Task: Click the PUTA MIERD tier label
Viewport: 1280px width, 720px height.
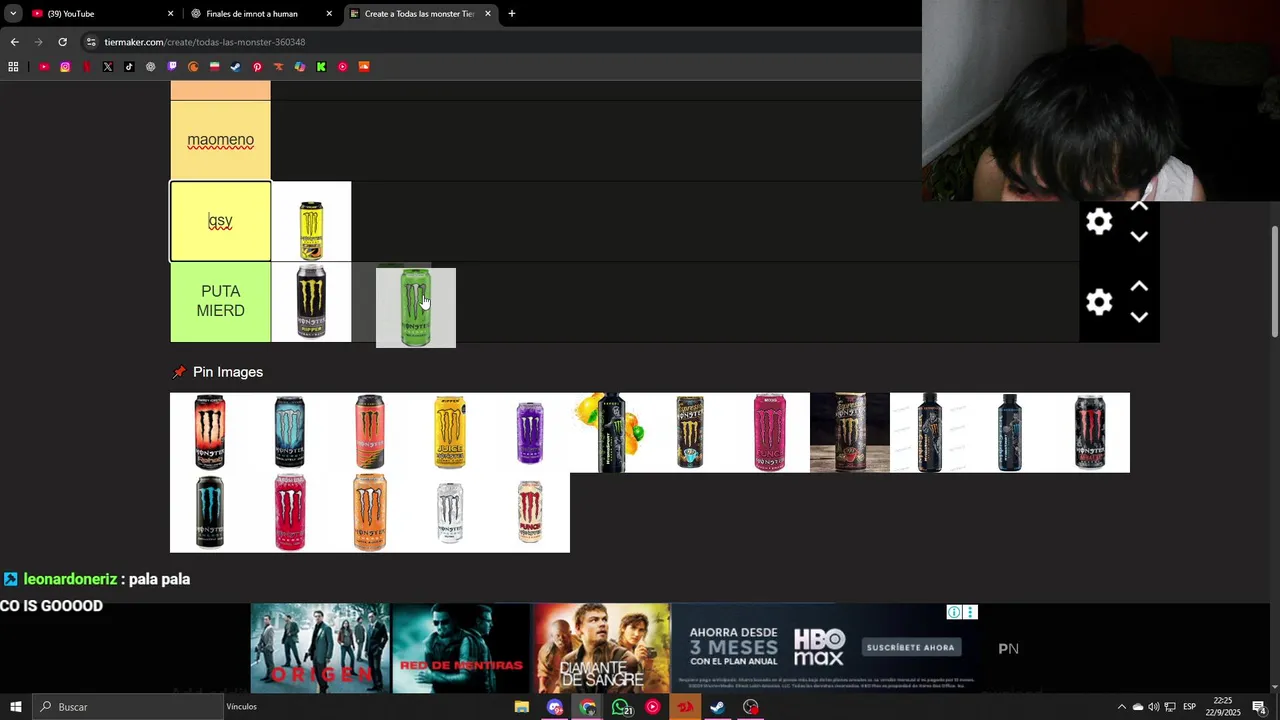Action: click(x=220, y=302)
